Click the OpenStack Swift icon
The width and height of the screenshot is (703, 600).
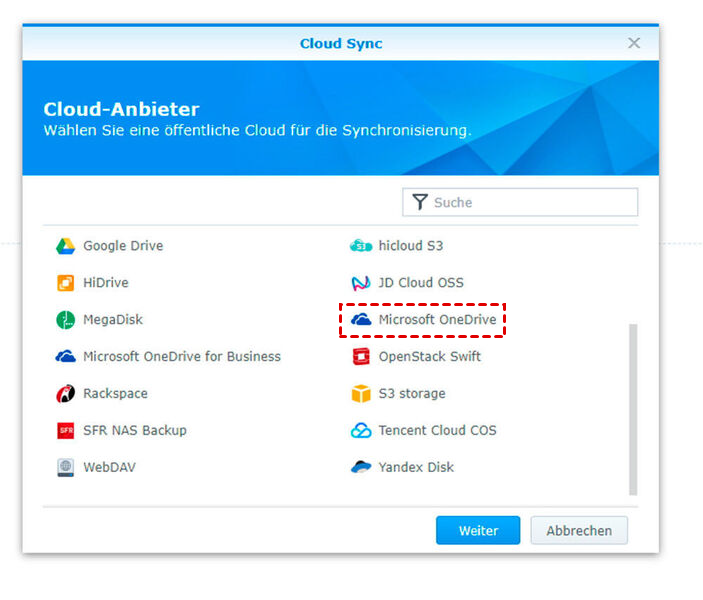click(x=360, y=357)
